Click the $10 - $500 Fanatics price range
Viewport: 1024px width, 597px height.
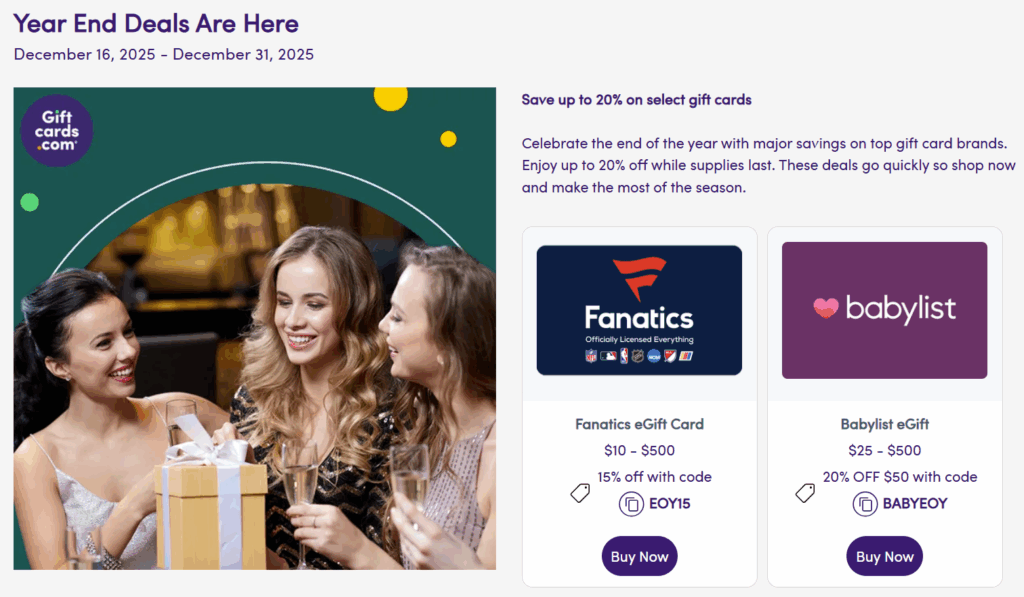click(x=639, y=451)
